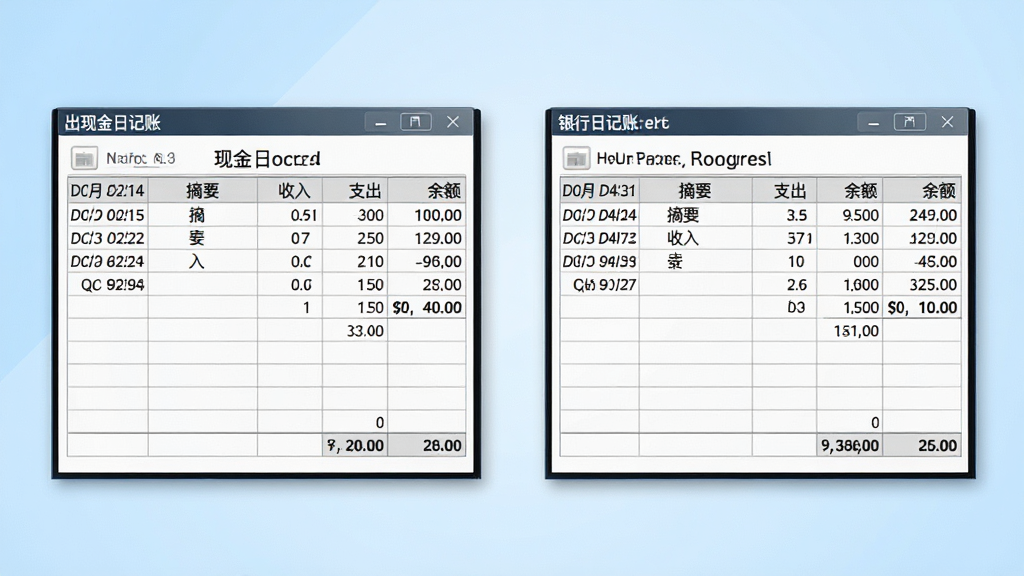The width and height of the screenshot is (1024, 576).
Task: Minimize the 出现金日记账 window
Action: point(381,122)
